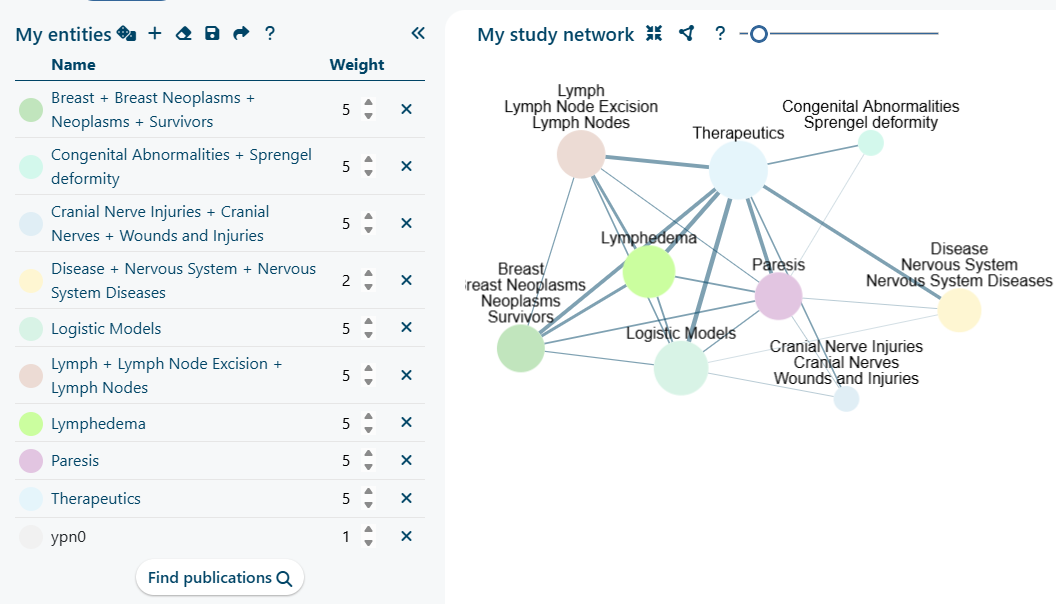The height and width of the screenshot is (604, 1056).
Task: Open help for My entities panel
Action: (x=270, y=34)
